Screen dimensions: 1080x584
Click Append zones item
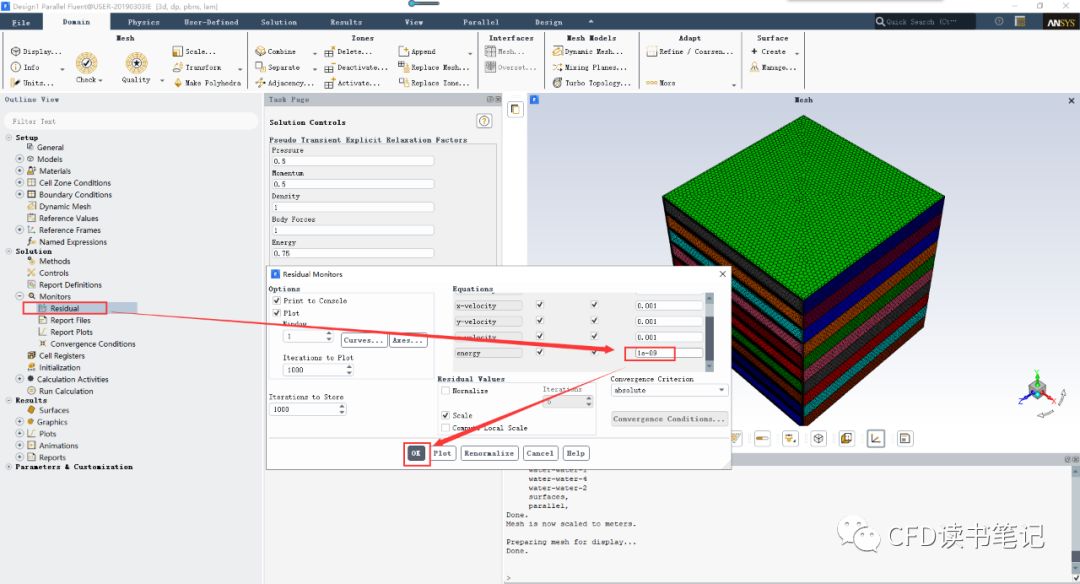(x=417, y=52)
